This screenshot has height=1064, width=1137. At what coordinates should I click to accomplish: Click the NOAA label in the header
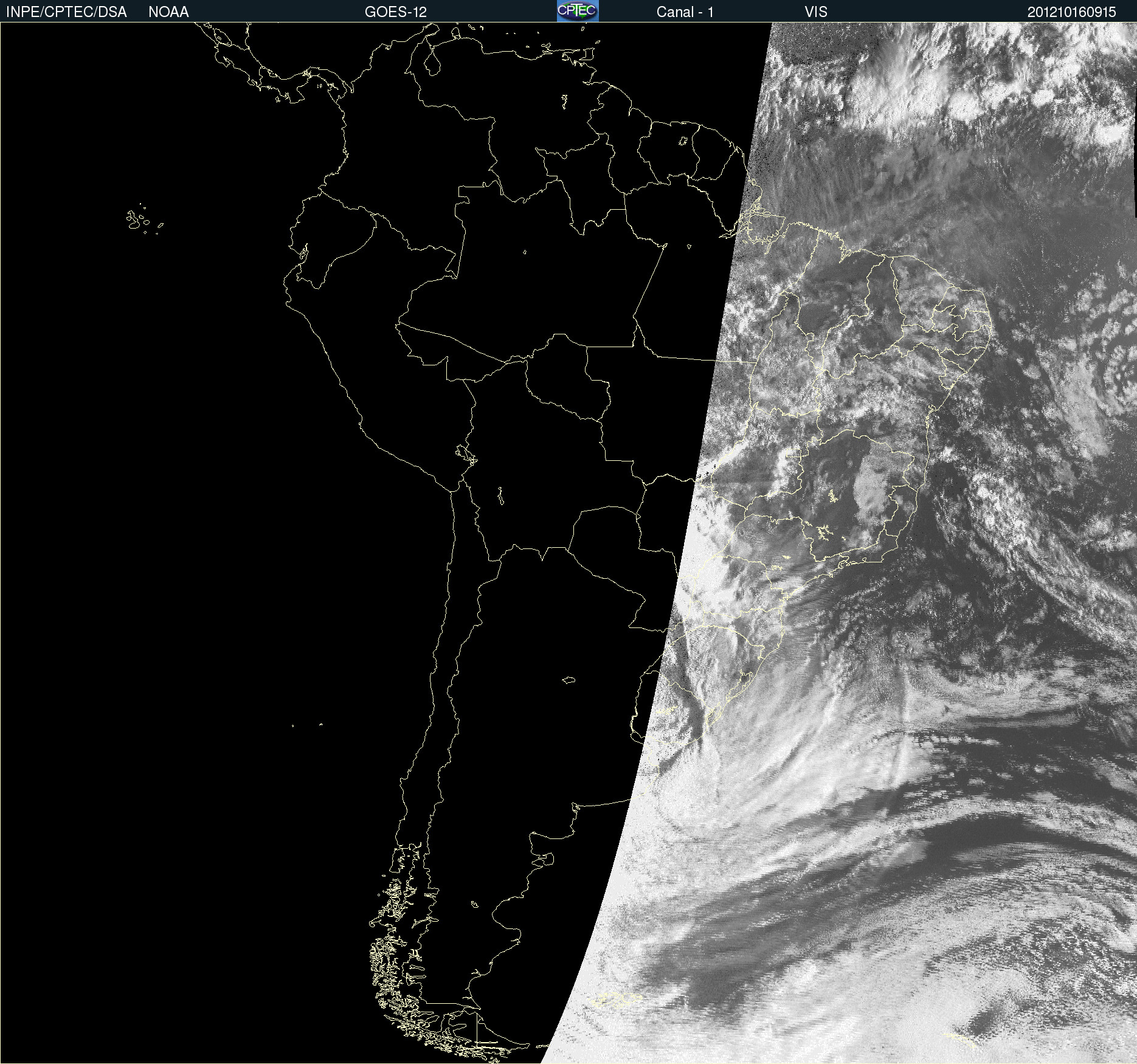click(168, 12)
